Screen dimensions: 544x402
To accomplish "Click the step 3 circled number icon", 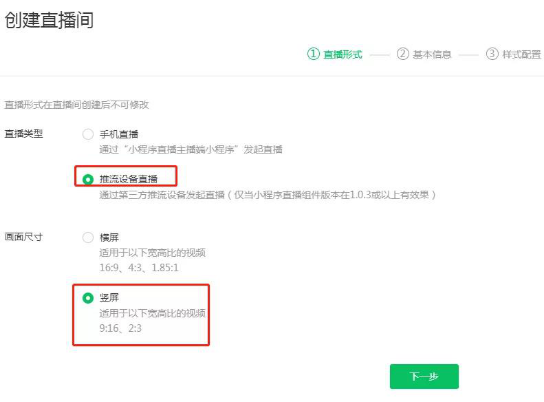I will pyautogui.click(x=492, y=54).
